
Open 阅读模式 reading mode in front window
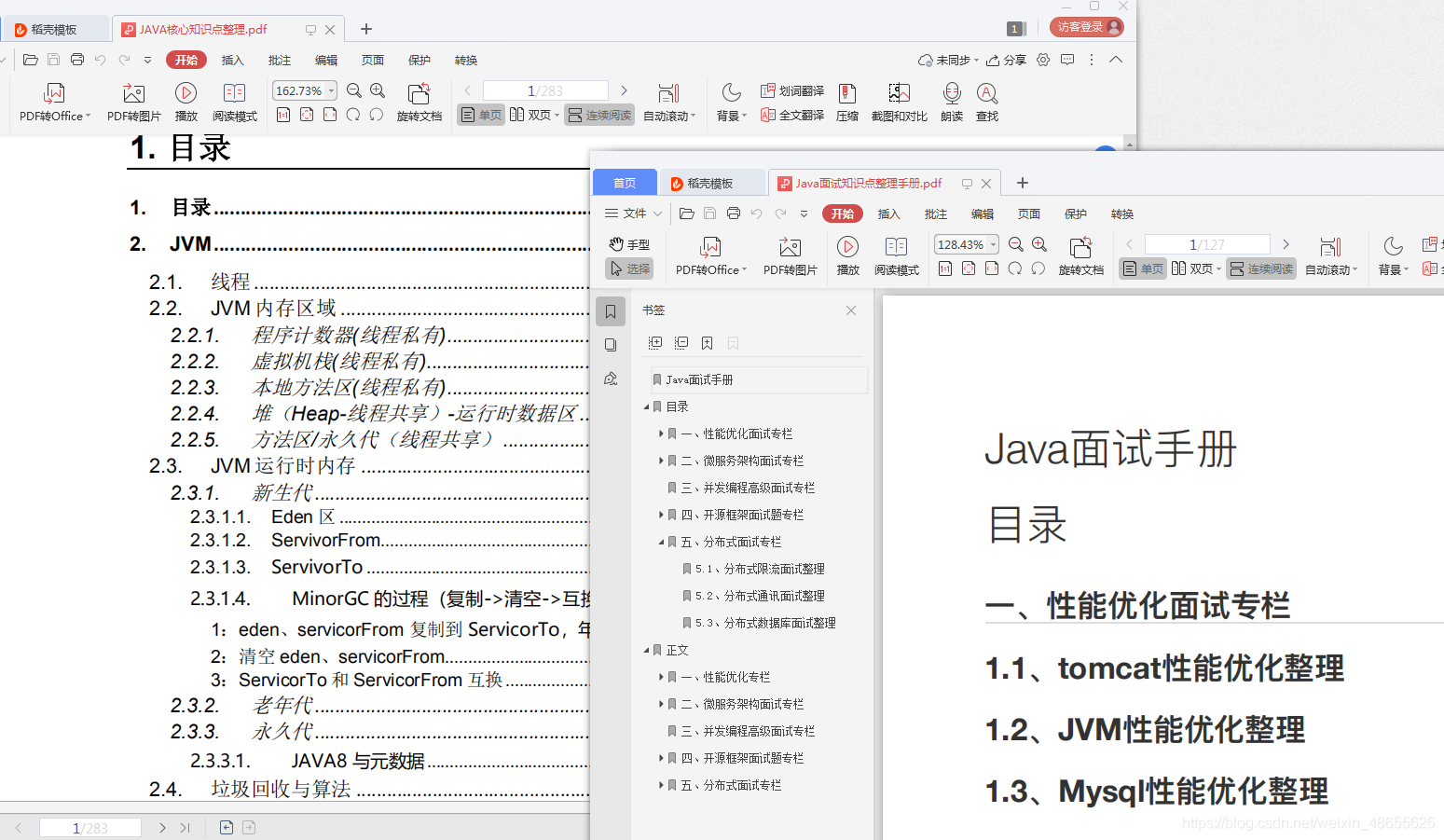(896, 256)
